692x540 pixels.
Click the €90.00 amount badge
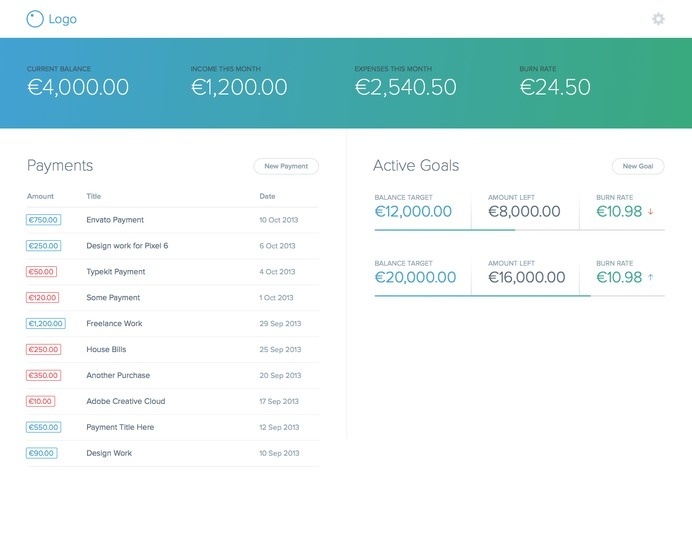[41, 453]
